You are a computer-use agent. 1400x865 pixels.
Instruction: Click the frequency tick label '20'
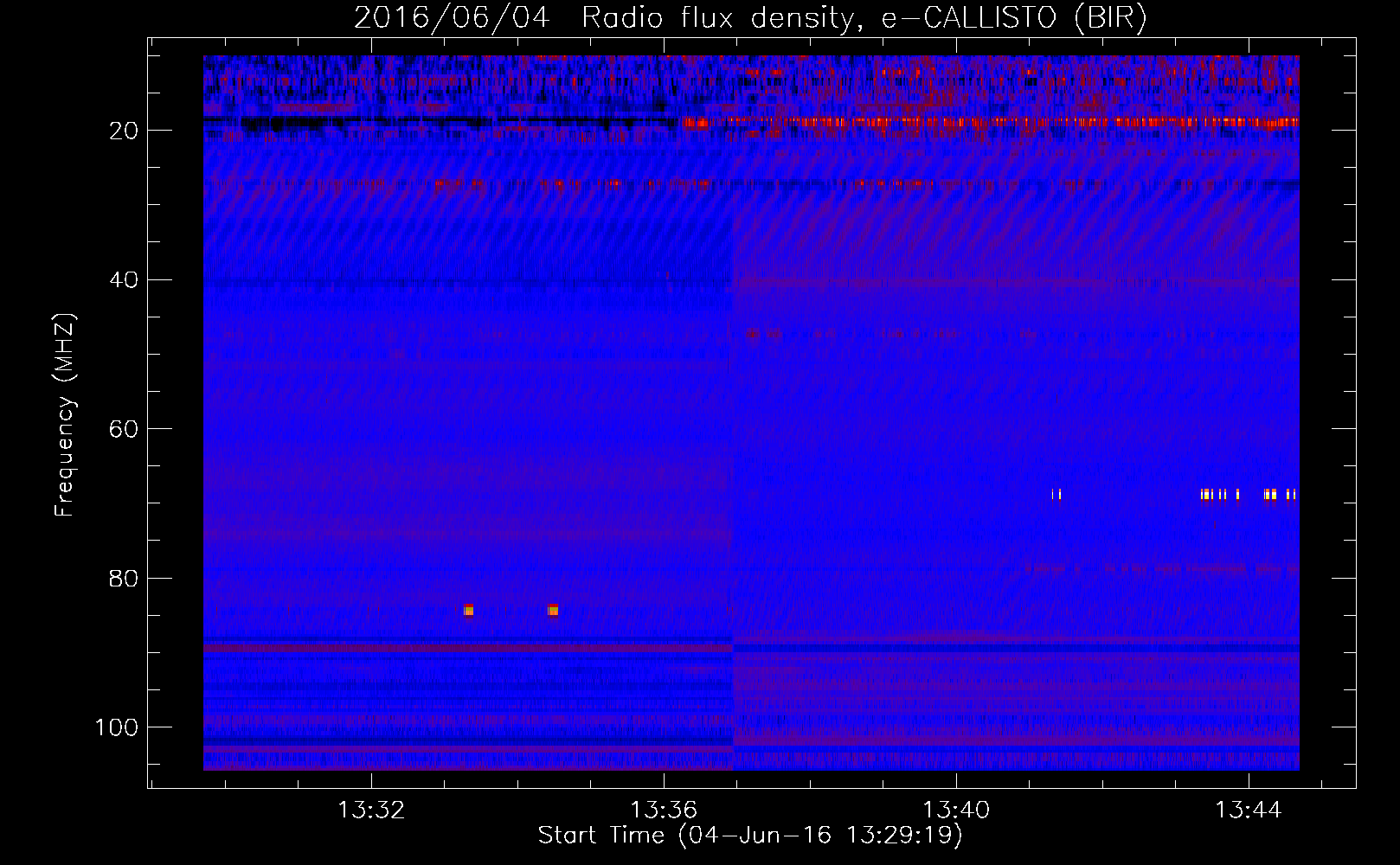[x=124, y=131]
